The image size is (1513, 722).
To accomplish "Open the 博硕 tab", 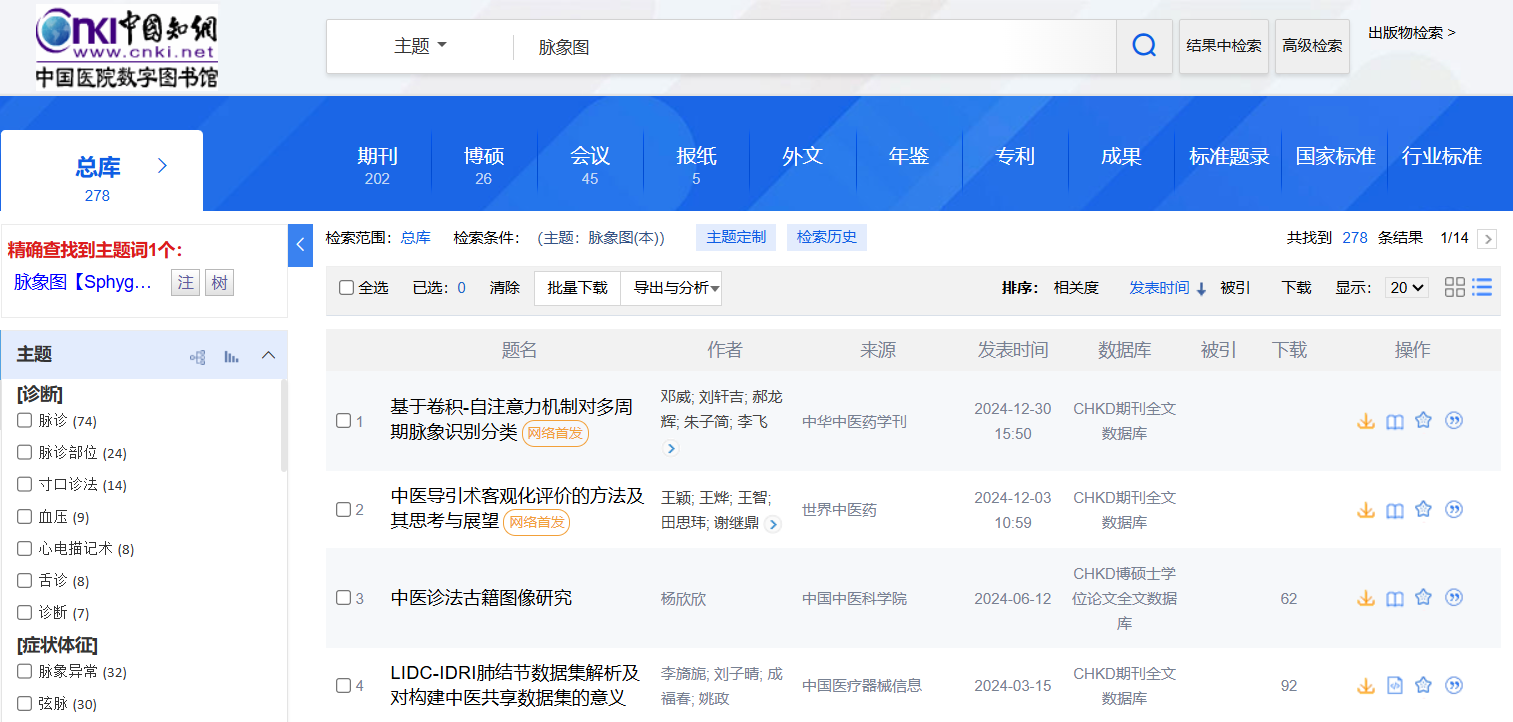I will point(484,164).
